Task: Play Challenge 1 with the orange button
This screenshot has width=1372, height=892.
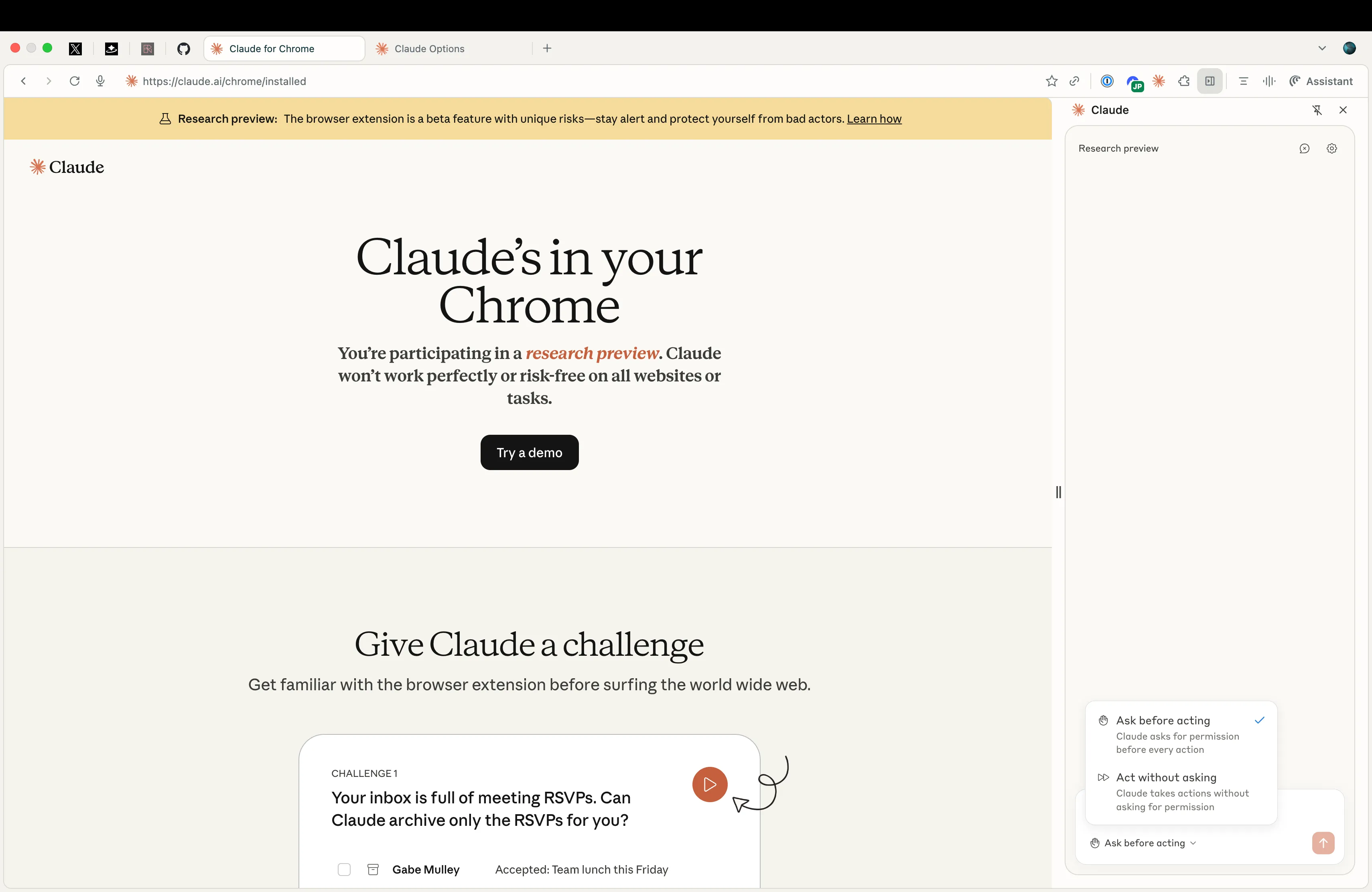Action: tap(710, 784)
